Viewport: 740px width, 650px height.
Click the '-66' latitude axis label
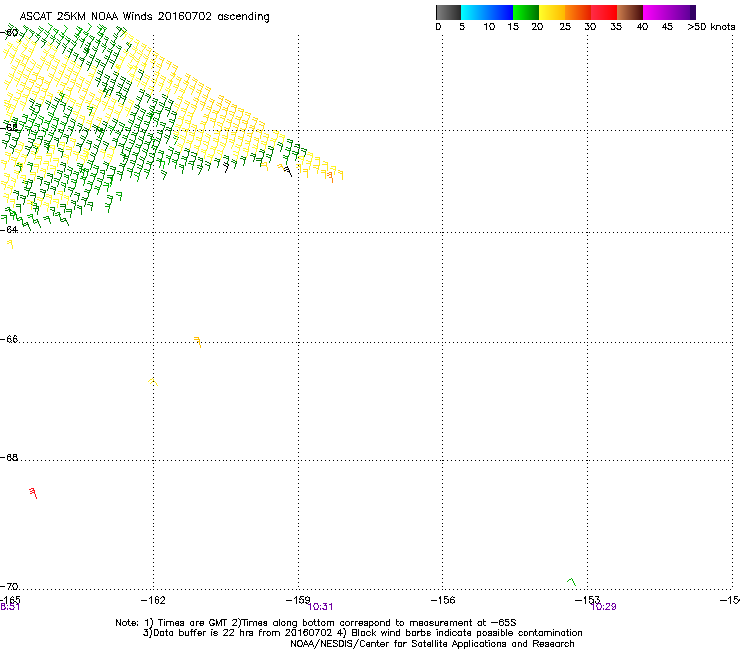[9, 340]
